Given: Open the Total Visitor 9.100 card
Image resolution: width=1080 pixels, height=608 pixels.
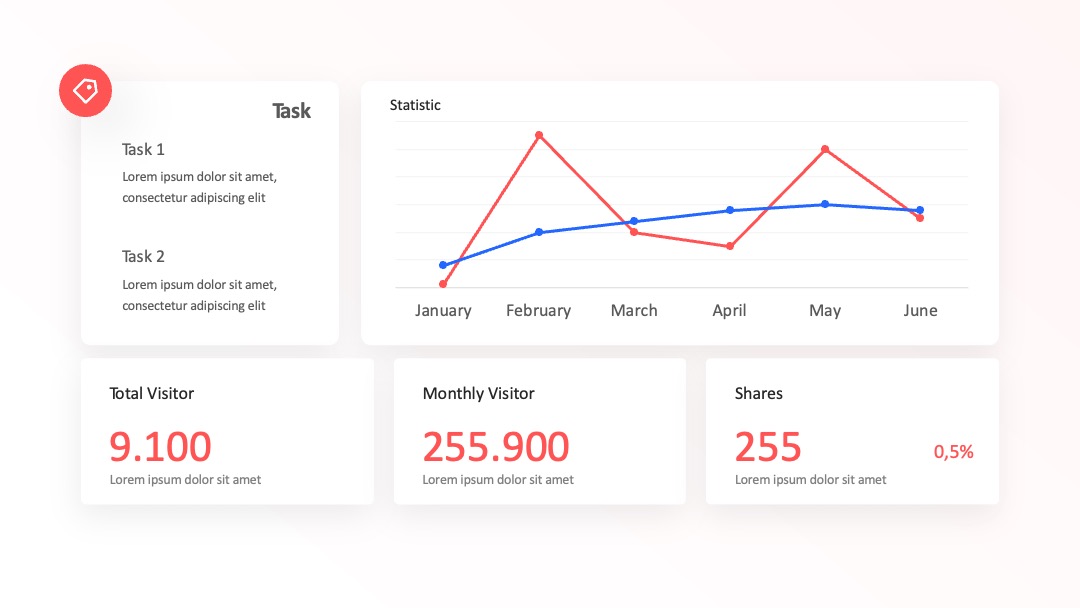Looking at the screenshot, I should (x=227, y=431).
